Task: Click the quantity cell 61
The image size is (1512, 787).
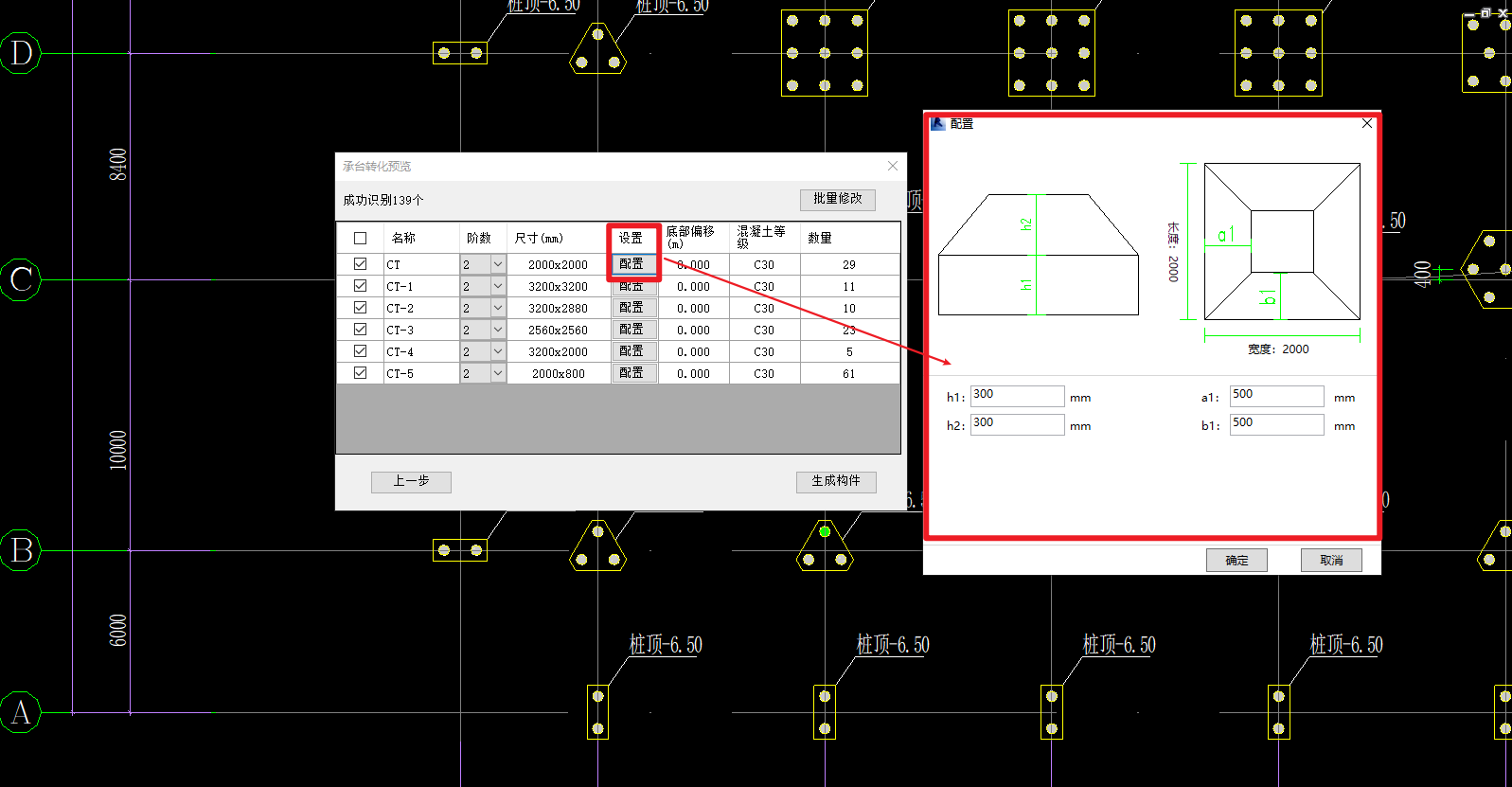Action: coord(849,374)
